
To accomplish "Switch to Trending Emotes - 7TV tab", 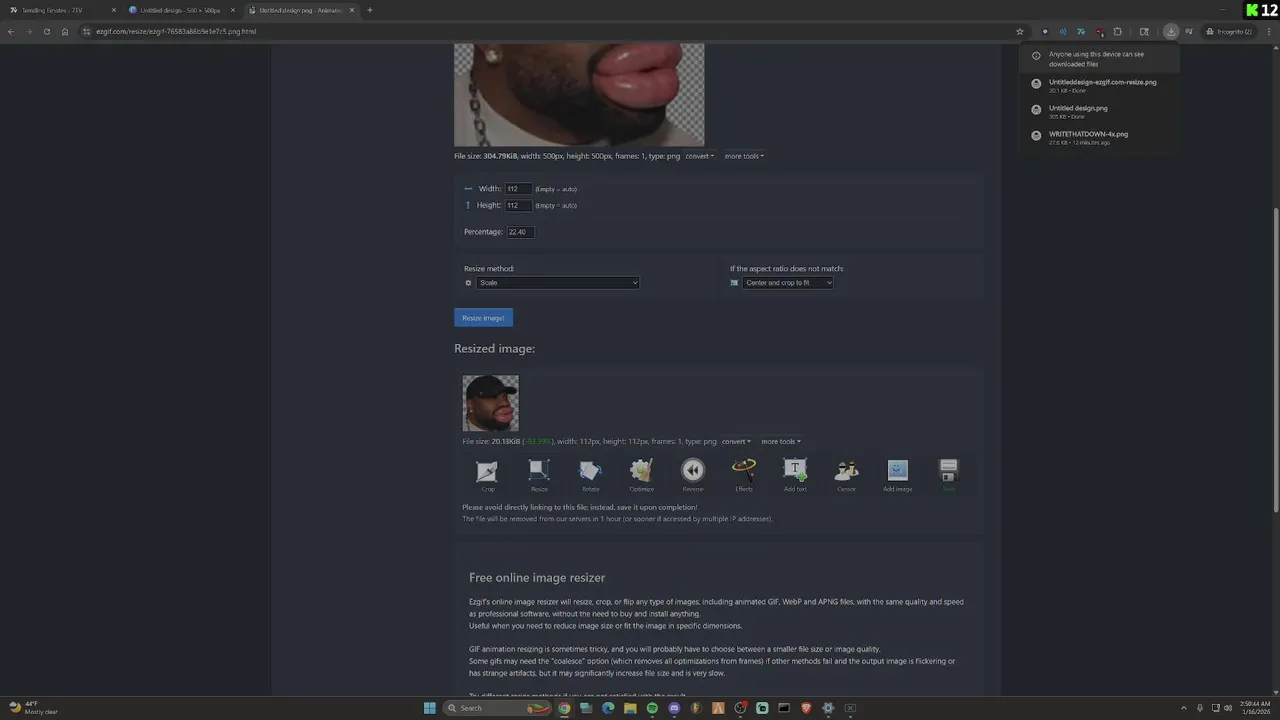I will tap(60, 10).
